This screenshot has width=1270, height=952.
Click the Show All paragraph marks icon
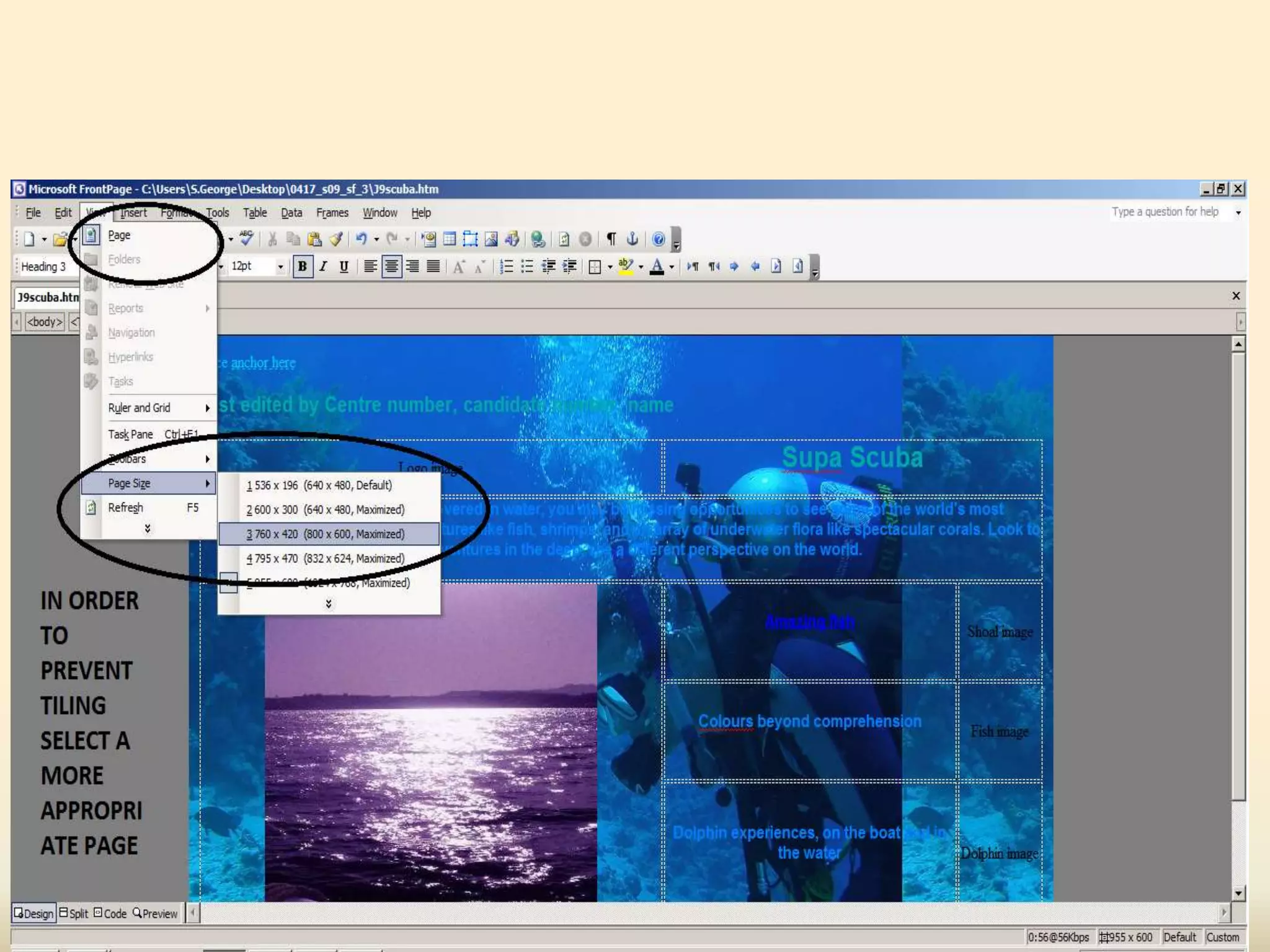point(611,239)
